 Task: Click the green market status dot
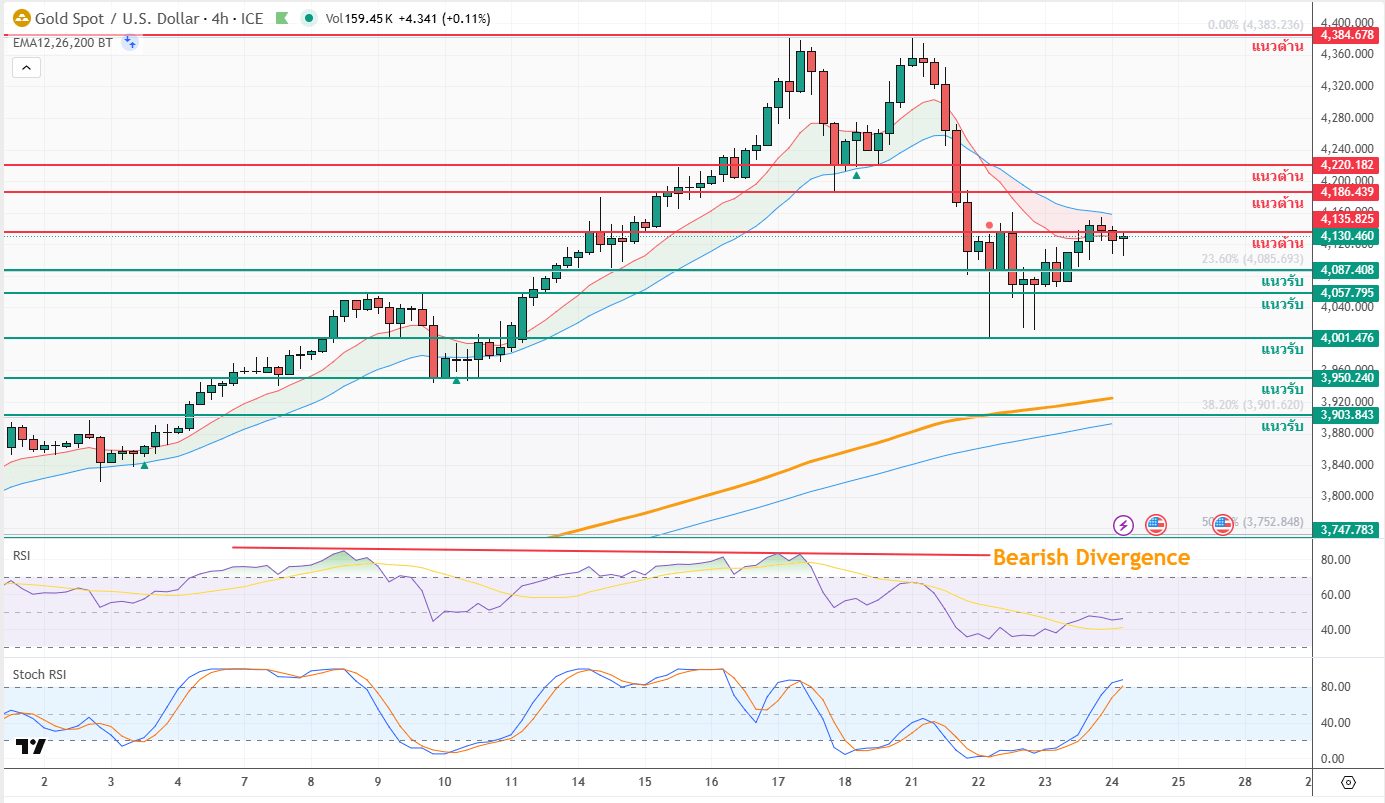click(309, 18)
